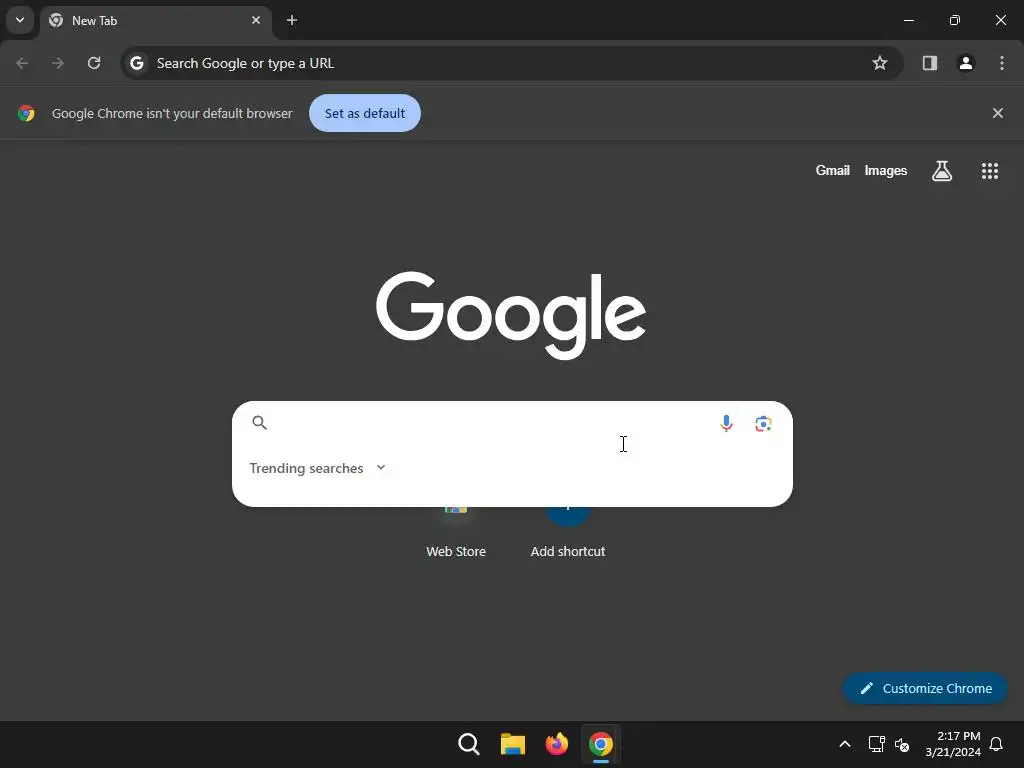Bookmark this tab with star icon
This screenshot has width=1024, height=768.
click(x=880, y=63)
